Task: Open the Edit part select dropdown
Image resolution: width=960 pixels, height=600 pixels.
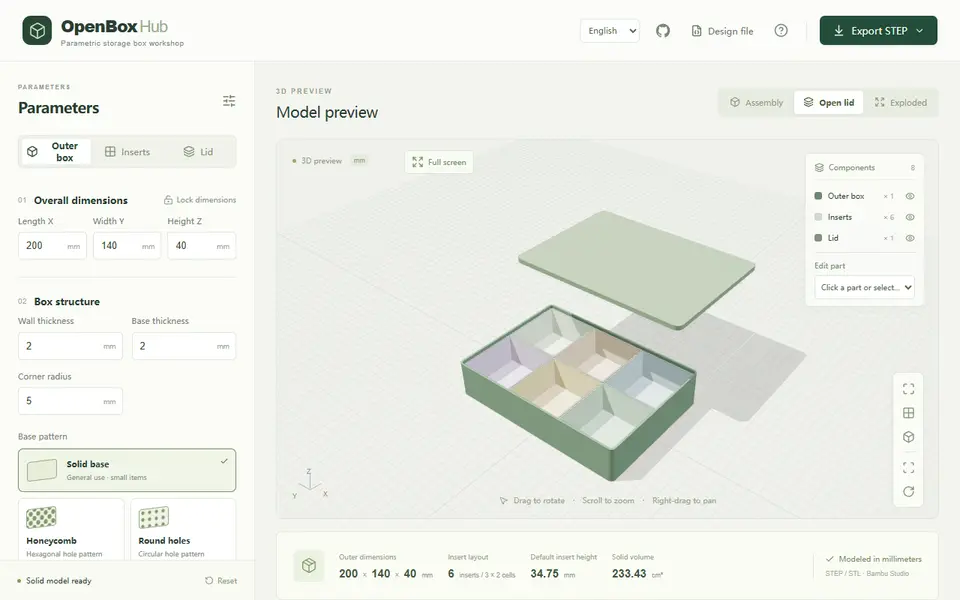Action: pyautogui.click(x=864, y=287)
